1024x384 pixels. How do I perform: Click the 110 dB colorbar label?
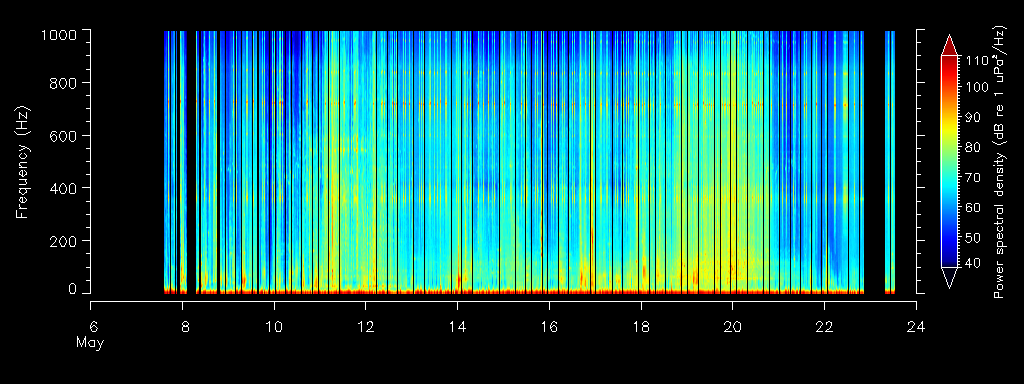click(x=974, y=61)
